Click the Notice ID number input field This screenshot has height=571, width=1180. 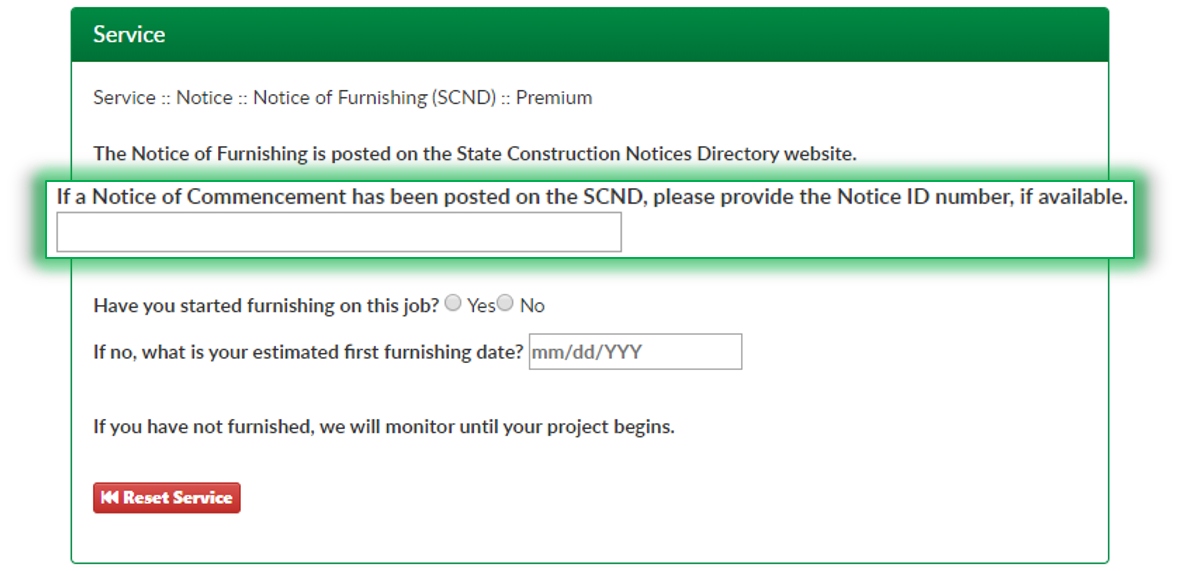coord(339,232)
